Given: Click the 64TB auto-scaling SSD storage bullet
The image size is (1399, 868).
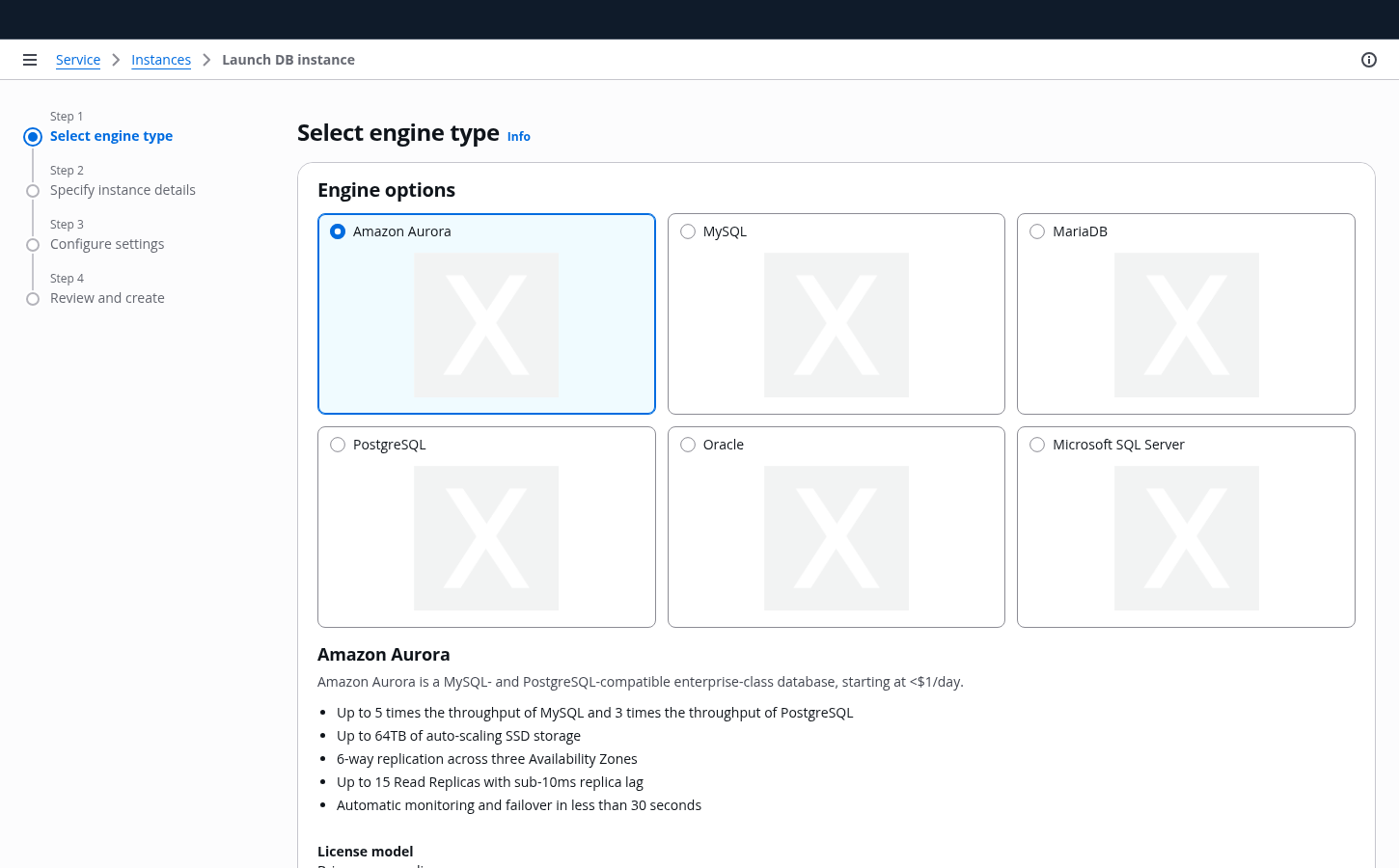Looking at the screenshot, I should pos(458,736).
